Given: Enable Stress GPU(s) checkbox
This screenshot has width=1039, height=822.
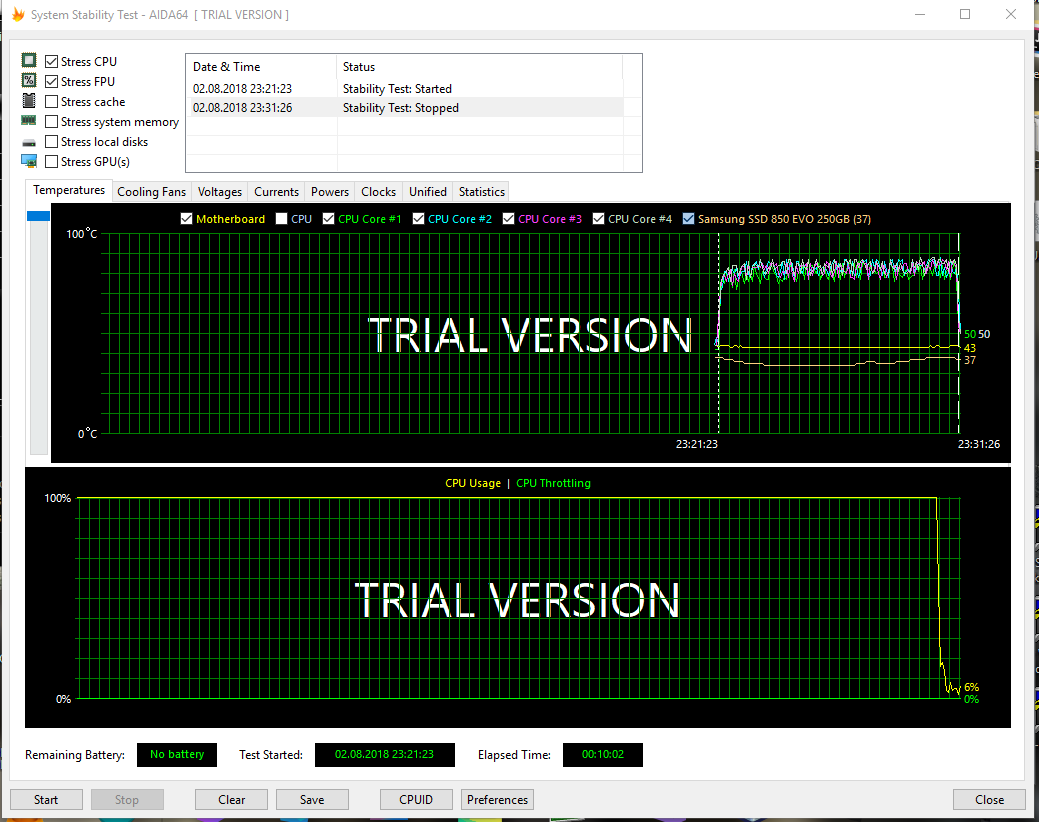Looking at the screenshot, I should [51, 162].
